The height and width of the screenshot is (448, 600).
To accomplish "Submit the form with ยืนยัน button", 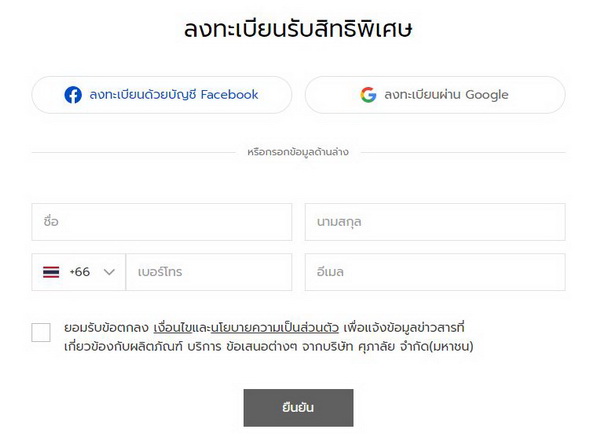I will (x=298, y=407).
